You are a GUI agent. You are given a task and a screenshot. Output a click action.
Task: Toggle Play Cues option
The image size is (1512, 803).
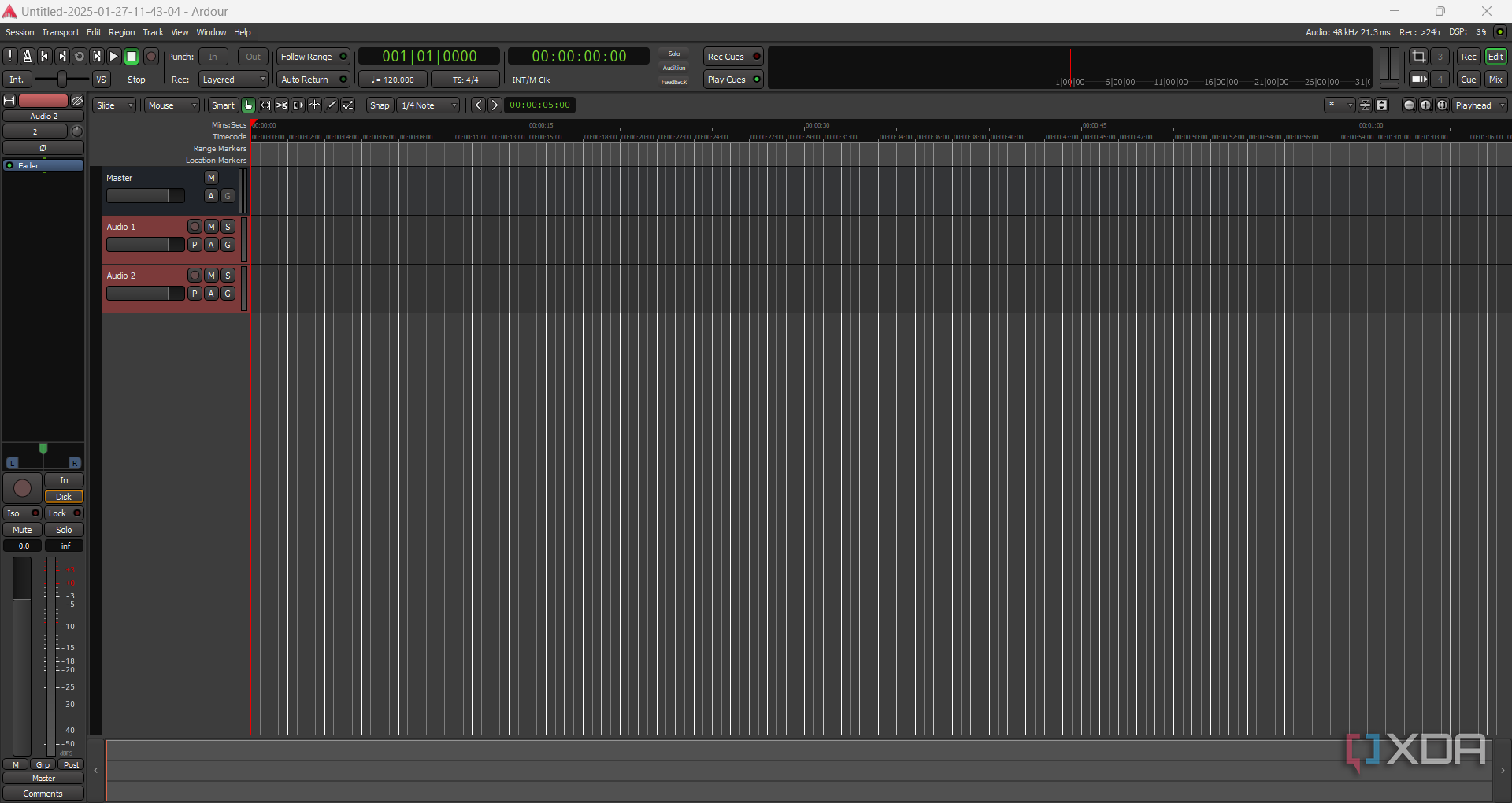[733, 80]
